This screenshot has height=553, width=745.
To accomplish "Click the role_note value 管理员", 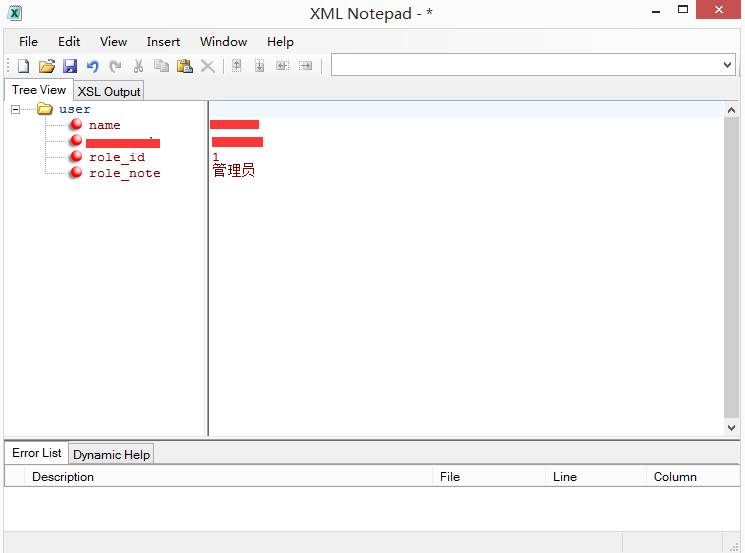I will point(233,170).
